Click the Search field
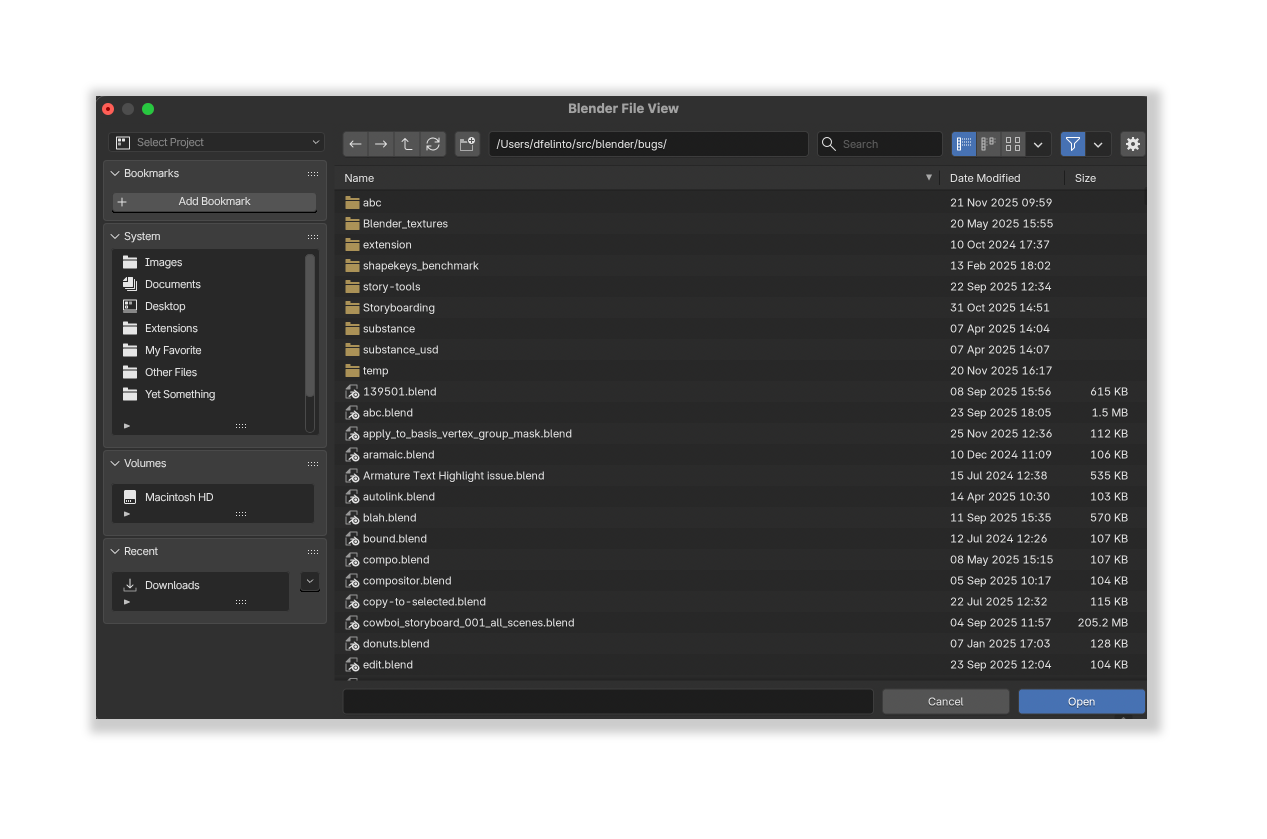The image size is (1267, 839). tap(880, 144)
